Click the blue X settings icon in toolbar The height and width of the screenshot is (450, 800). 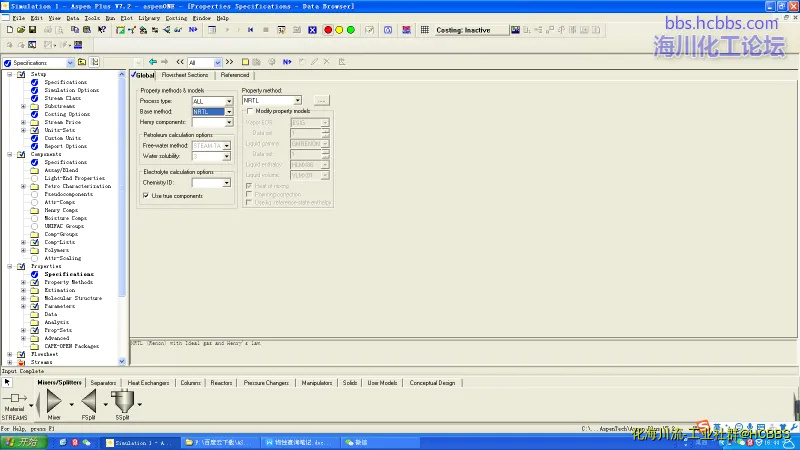point(312,30)
